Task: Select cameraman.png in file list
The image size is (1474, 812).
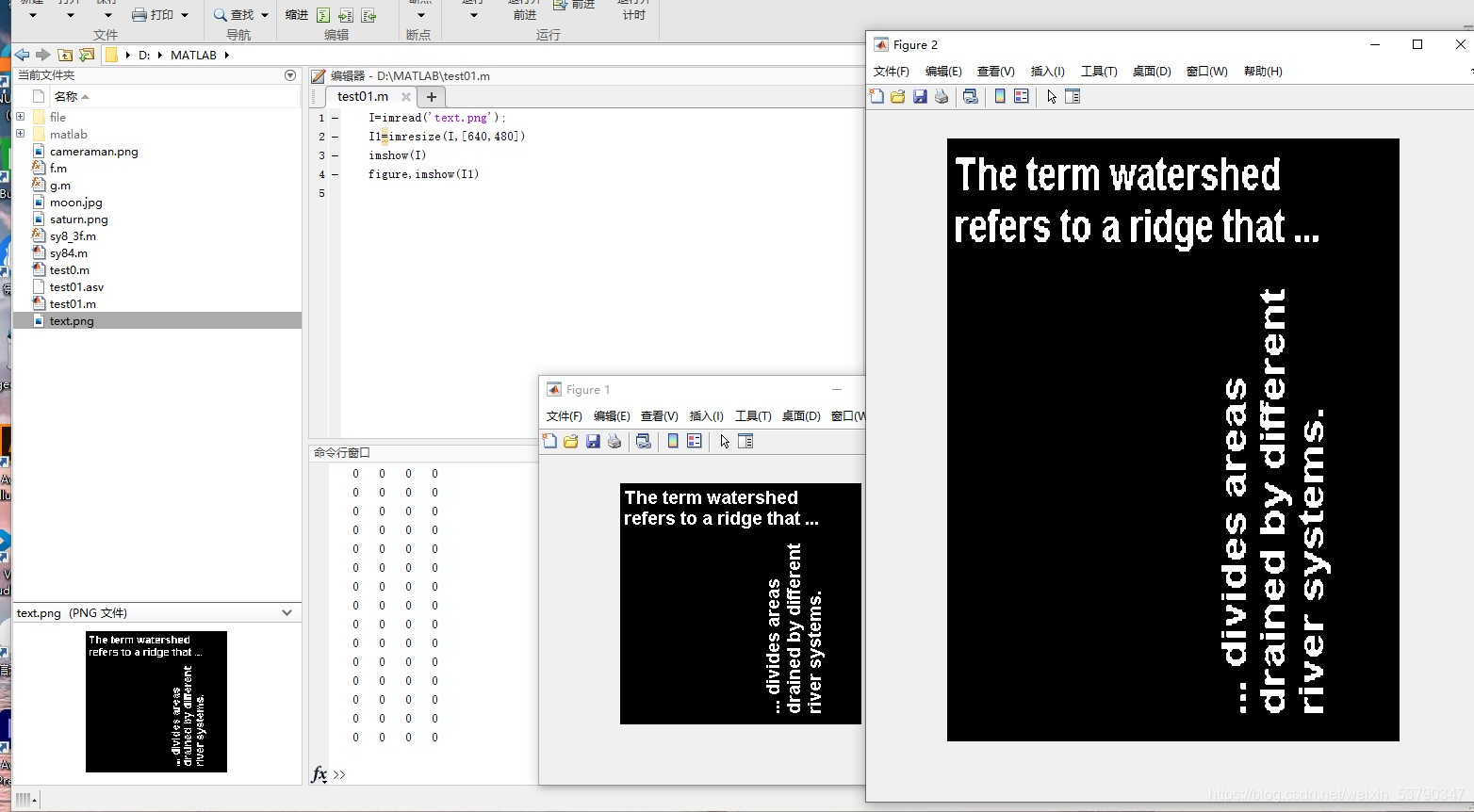Action: click(x=94, y=151)
